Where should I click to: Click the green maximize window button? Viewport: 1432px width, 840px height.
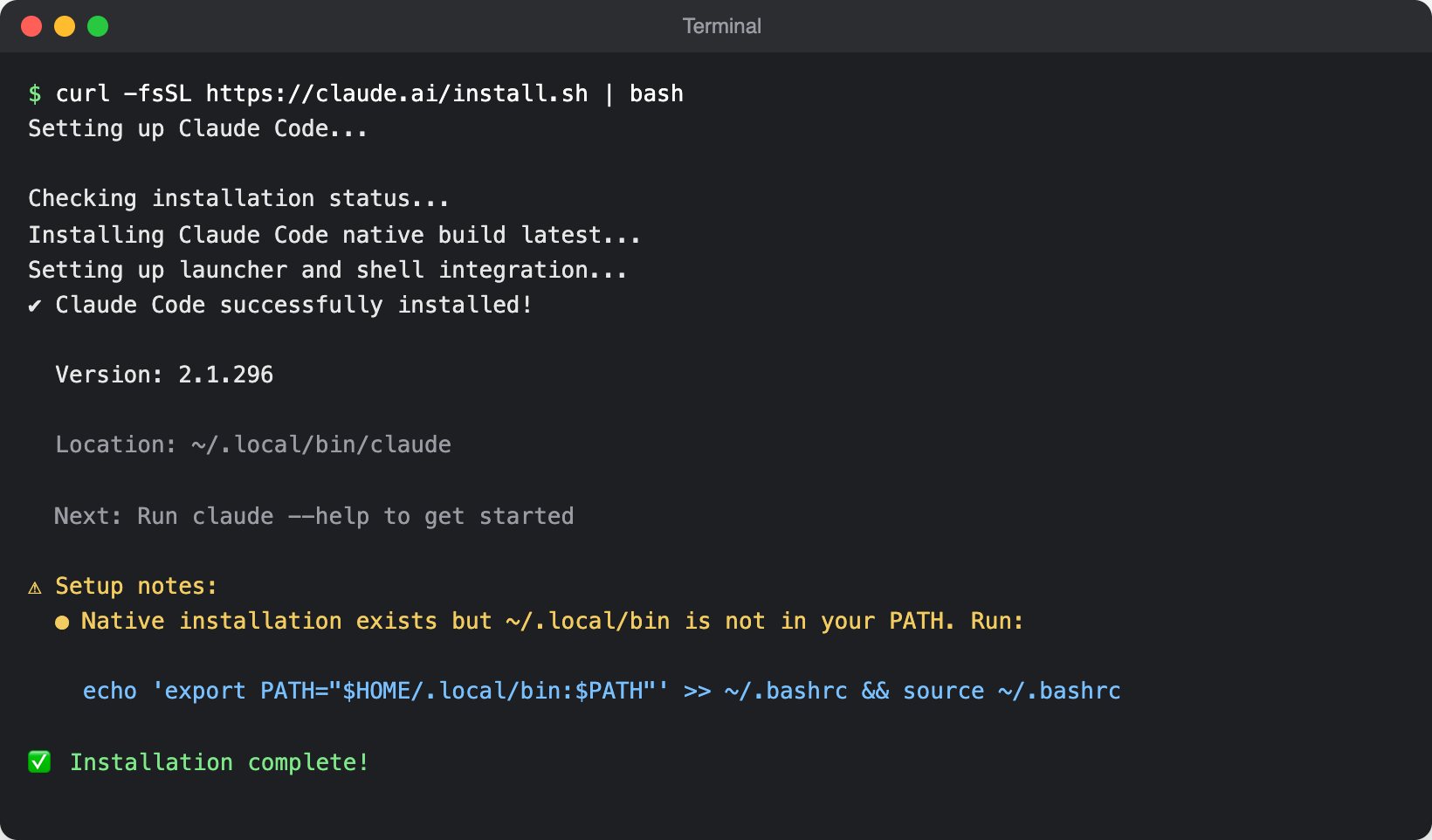[98, 26]
